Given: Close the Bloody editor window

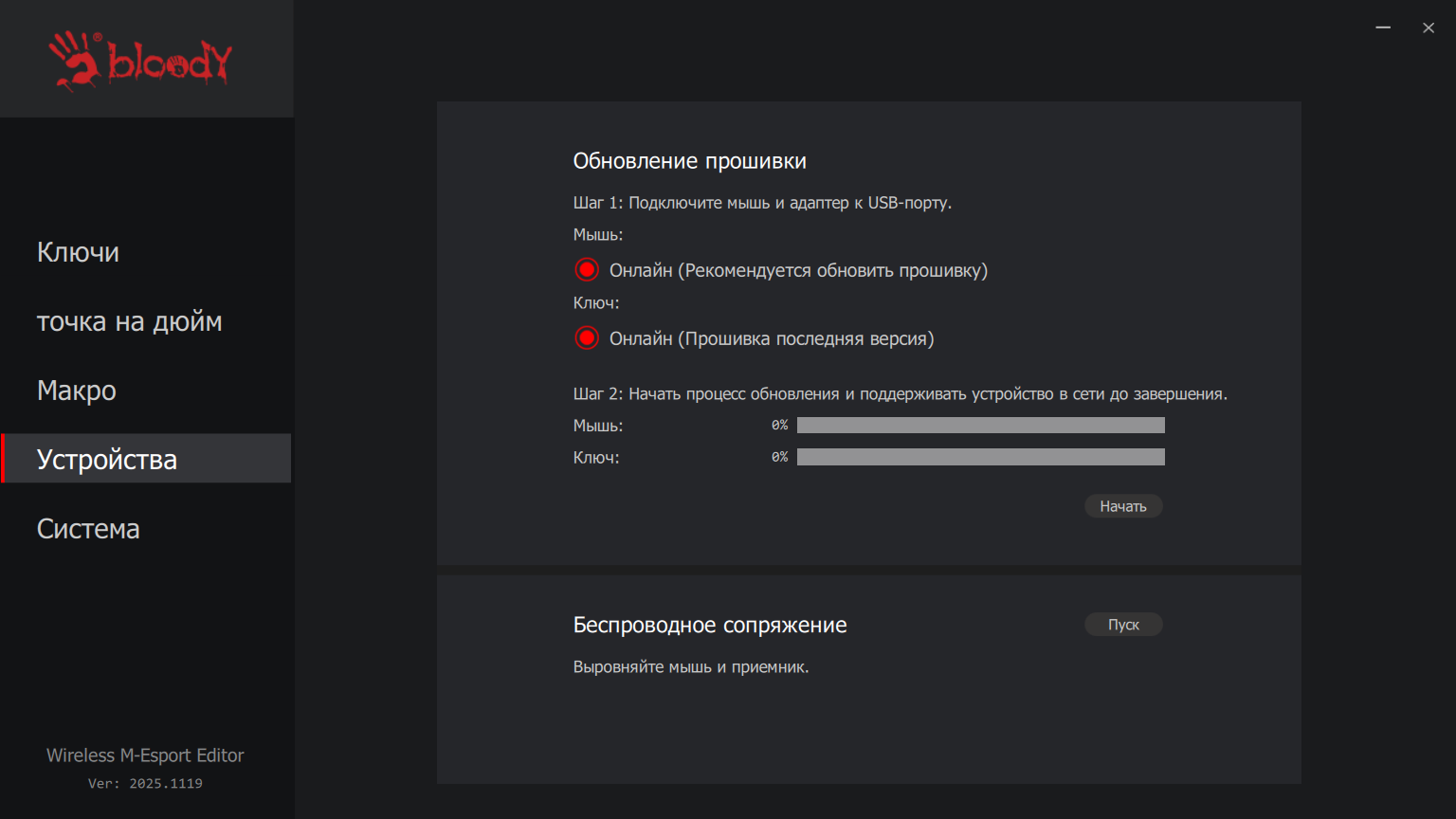Looking at the screenshot, I should (x=1429, y=27).
